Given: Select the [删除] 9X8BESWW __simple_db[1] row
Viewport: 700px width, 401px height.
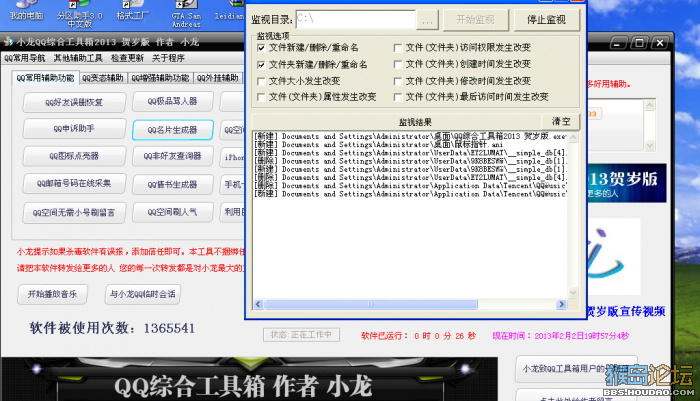Looking at the screenshot, I should (x=410, y=161).
